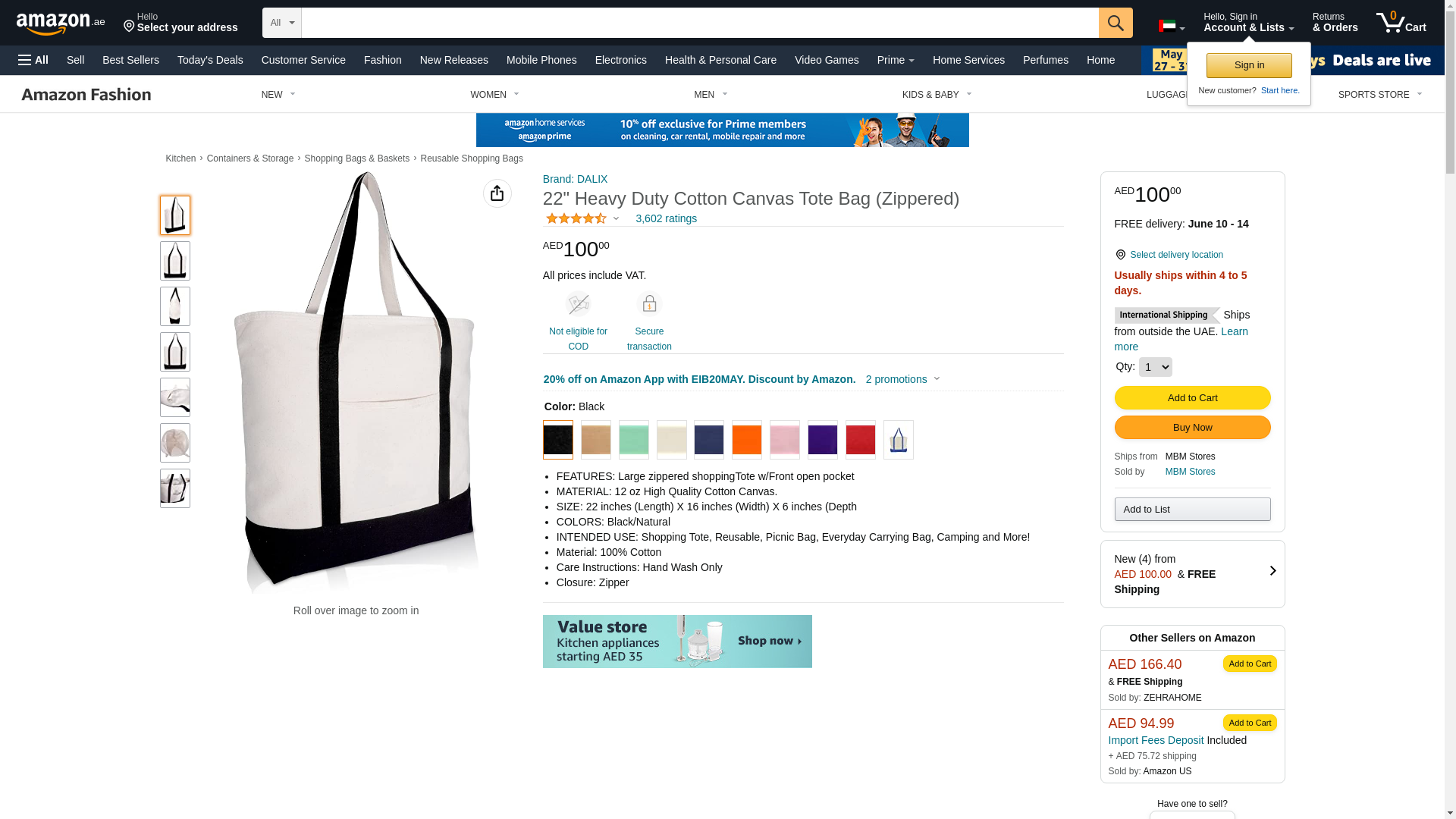
Task: Click the Add to Cart button
Action: [x=1192, y=398]
